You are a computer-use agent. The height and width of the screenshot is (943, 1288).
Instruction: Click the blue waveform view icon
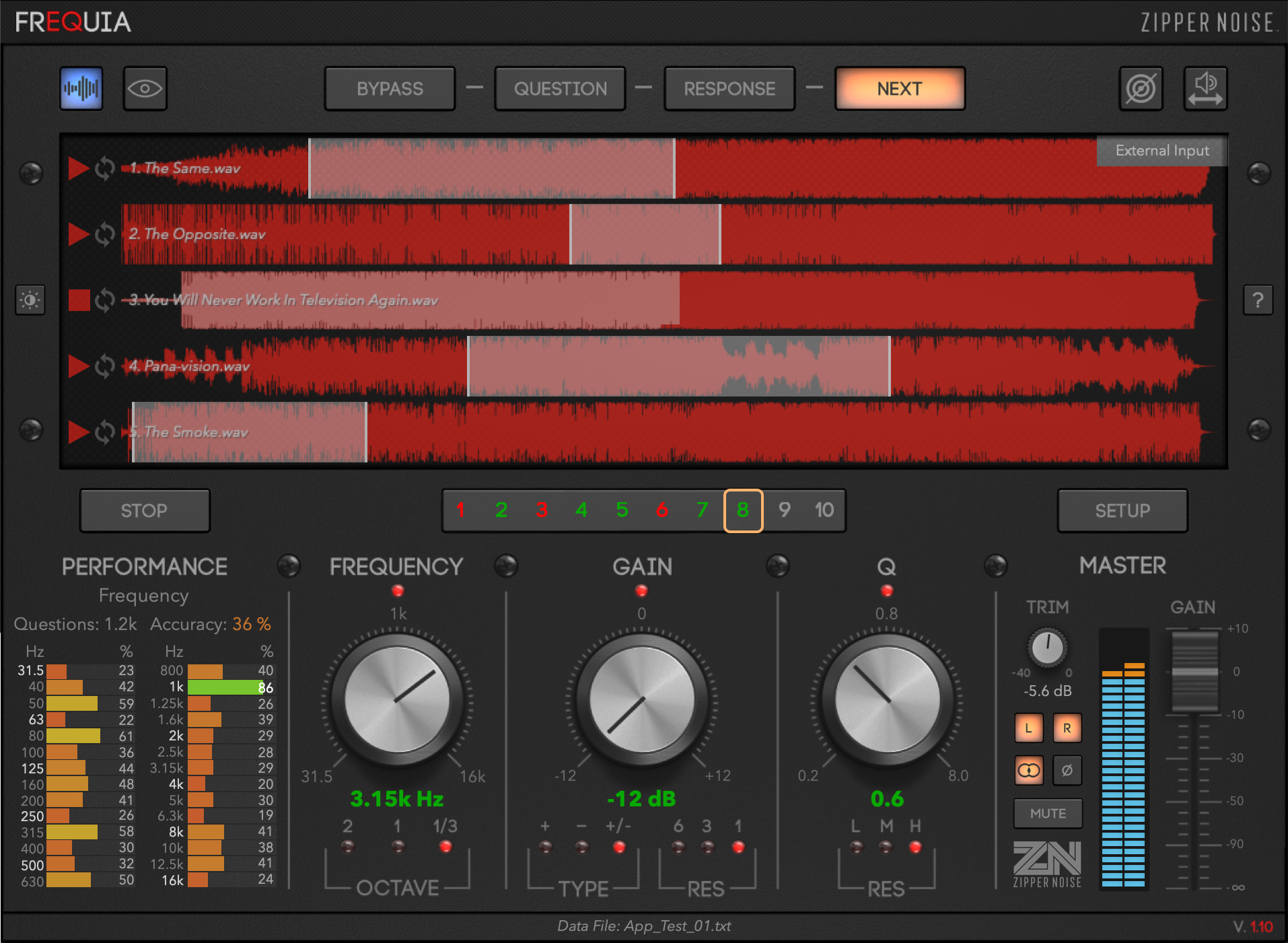[x=81, y=88]
